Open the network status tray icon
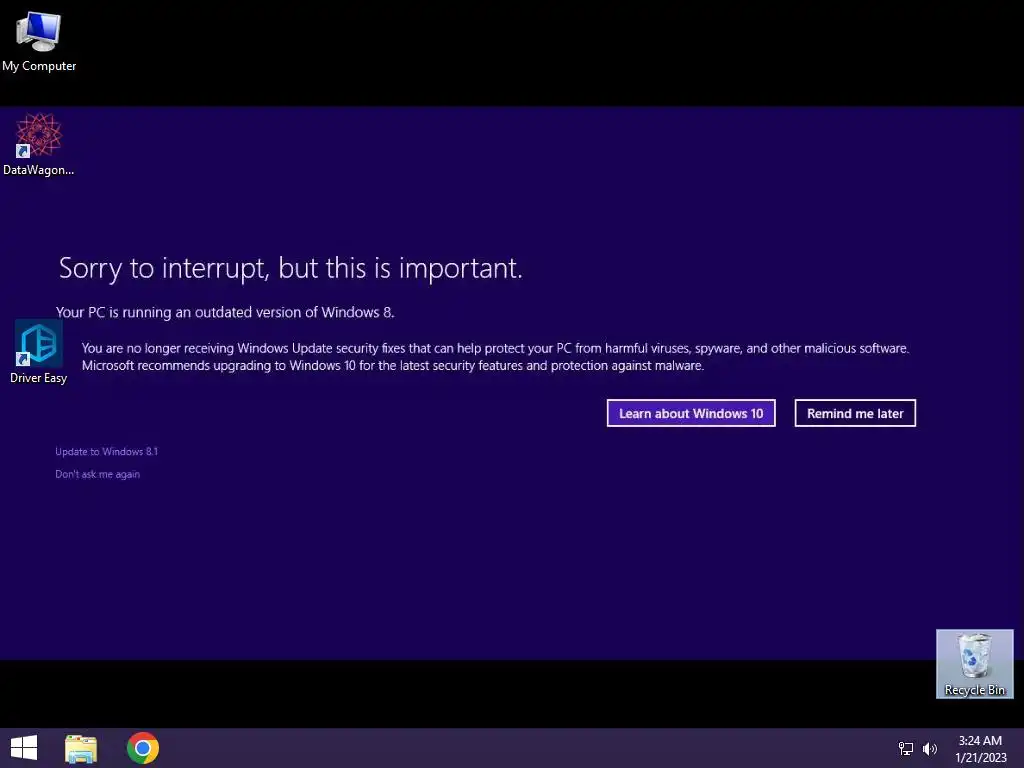The height and width of the screenshot is (768, 1024). click(906, 748)
